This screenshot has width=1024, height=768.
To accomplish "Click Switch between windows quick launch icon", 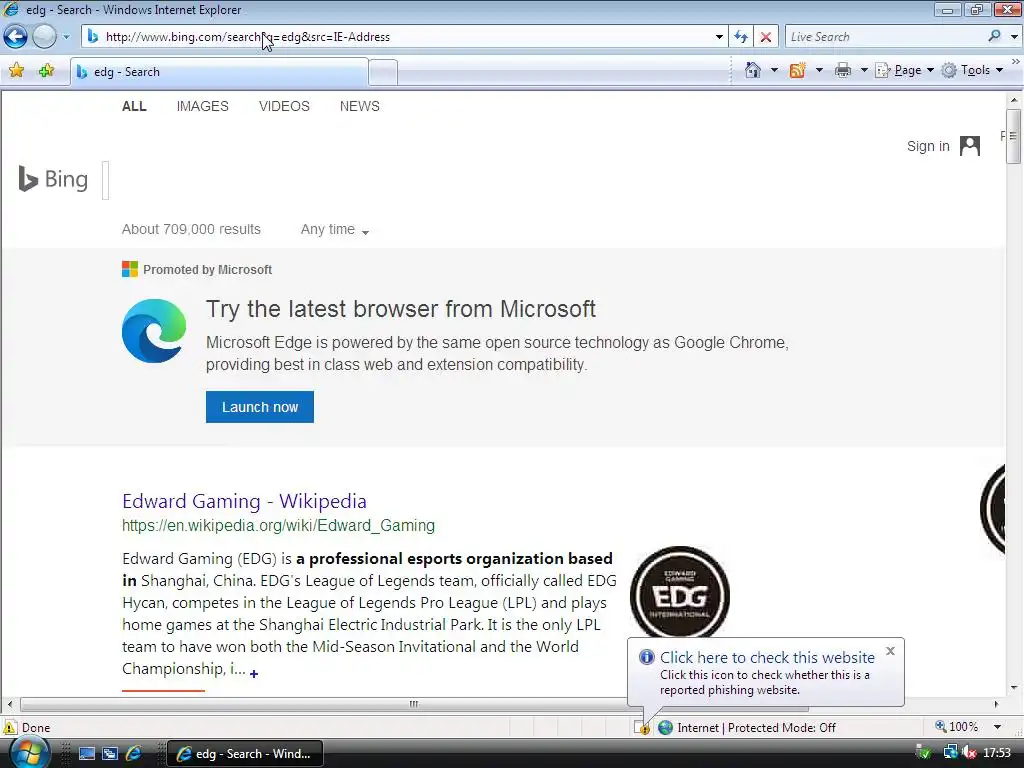I will pyautogui.click(x=110, y=754).
